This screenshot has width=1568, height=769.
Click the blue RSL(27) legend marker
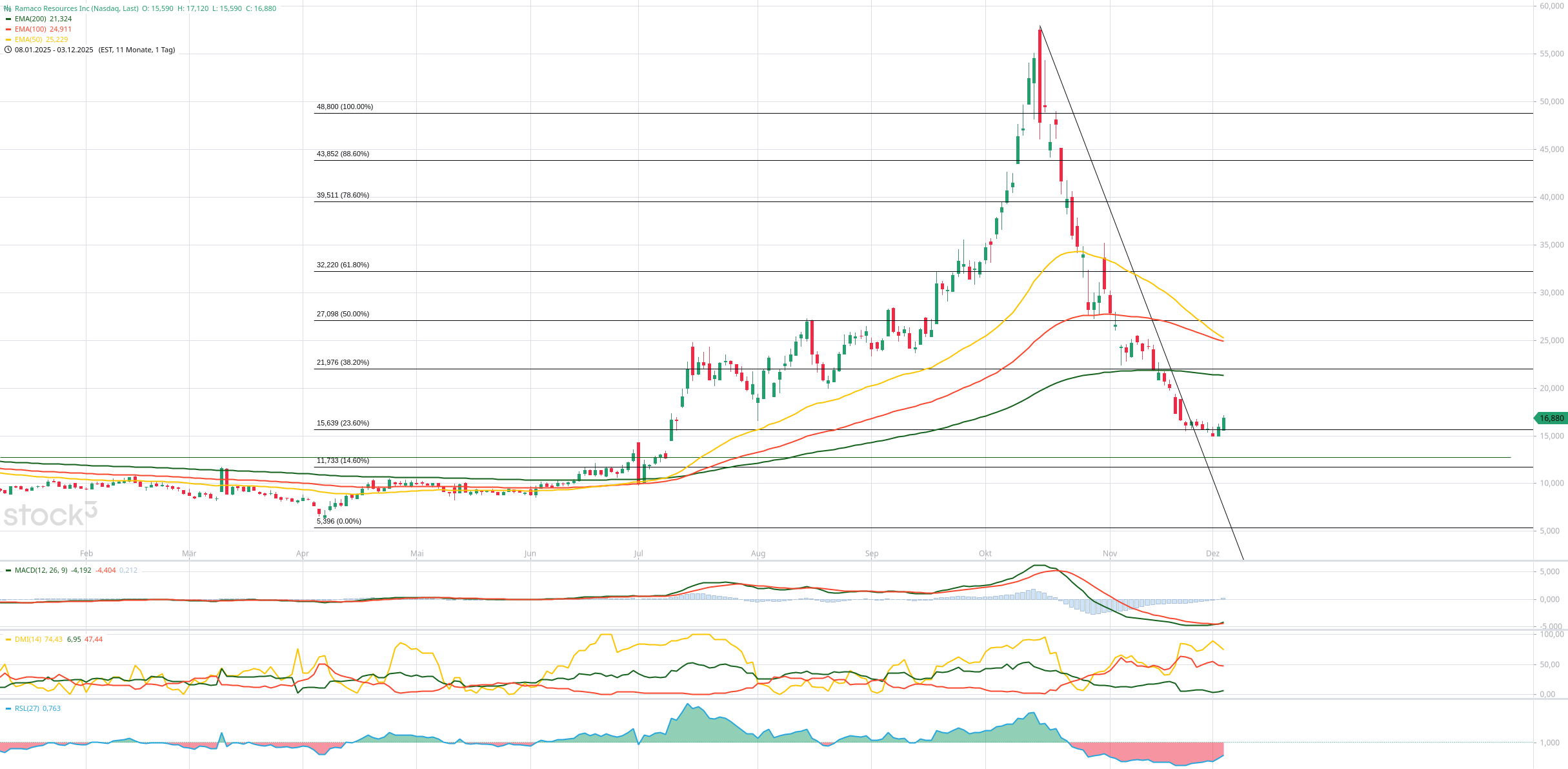[x=8, y=708]
